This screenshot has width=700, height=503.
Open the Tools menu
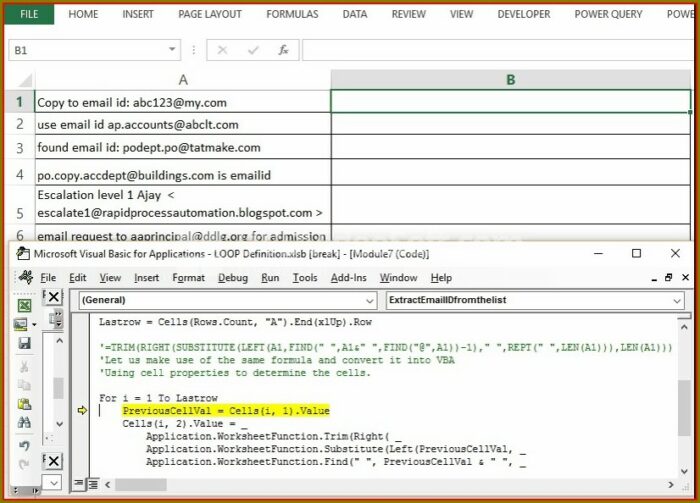pyautogui.click(x=305, y=278)
